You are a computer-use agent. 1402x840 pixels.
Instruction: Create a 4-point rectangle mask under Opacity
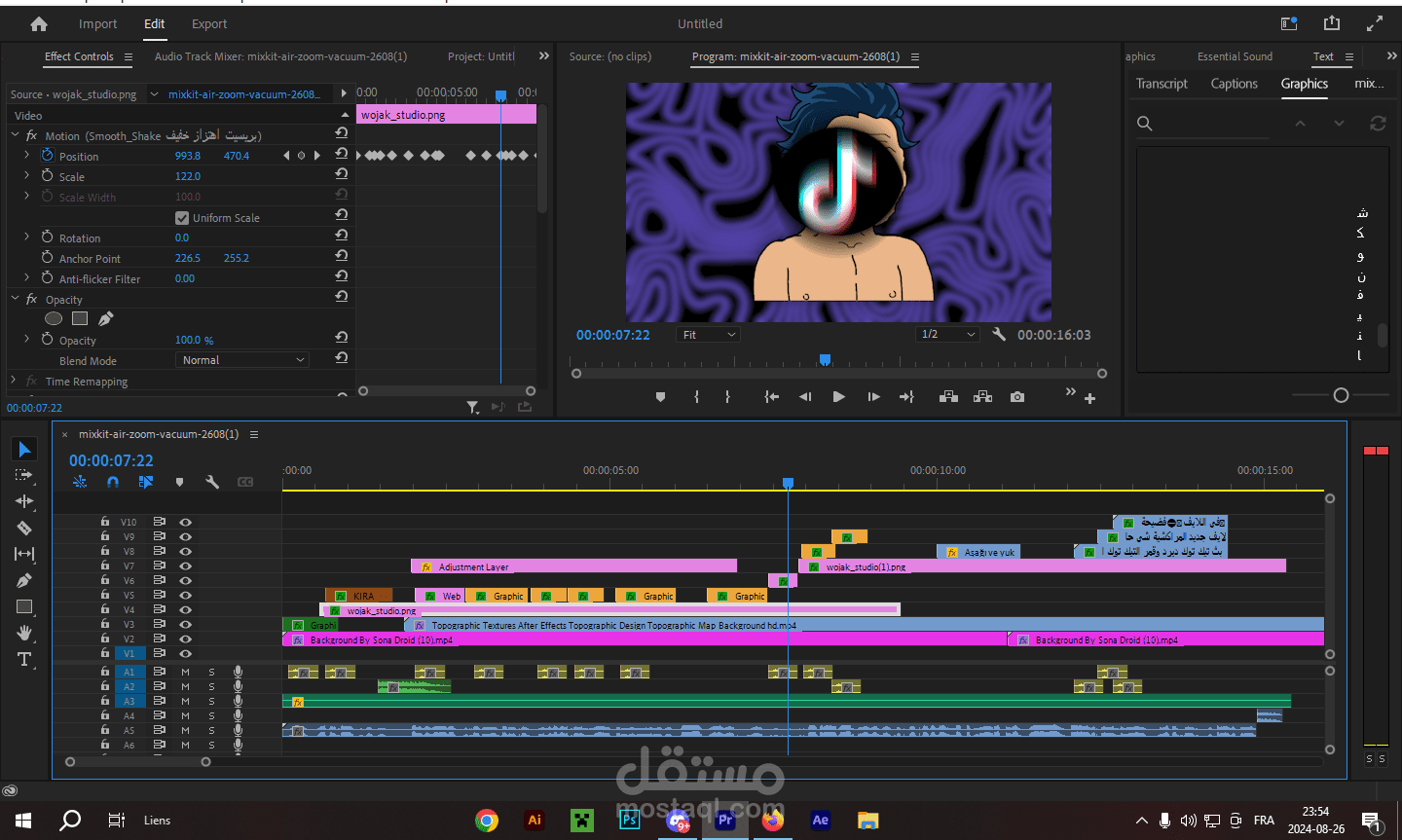80,318
